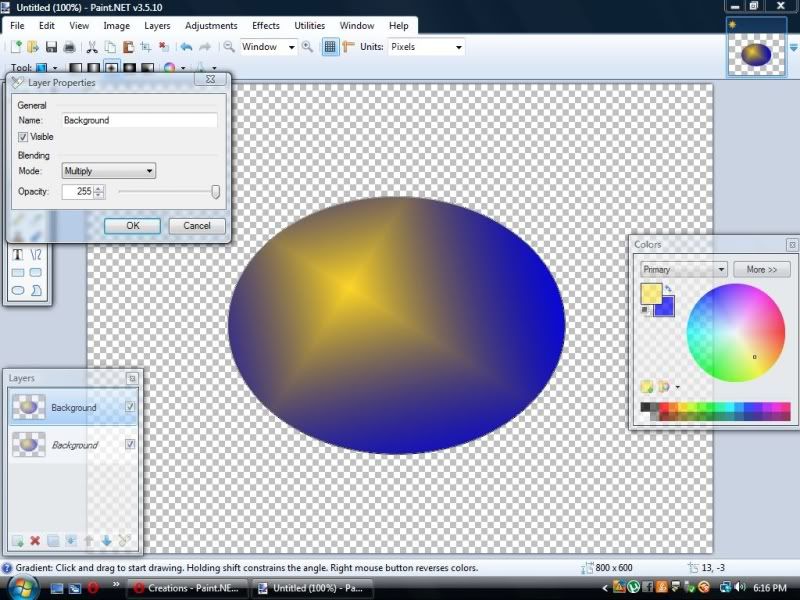Open the Primary color selector dropdown

(684, 270)
